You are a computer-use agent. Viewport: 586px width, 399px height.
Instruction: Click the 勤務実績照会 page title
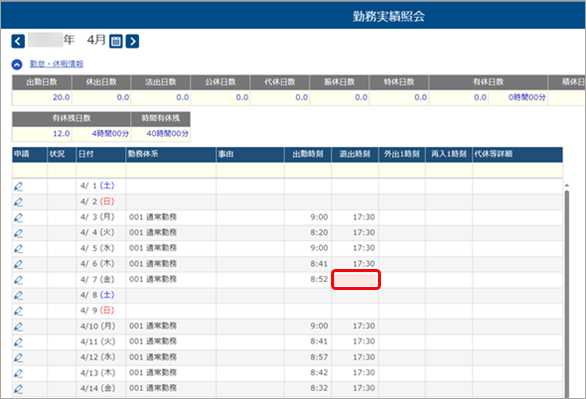coord(389,16)
